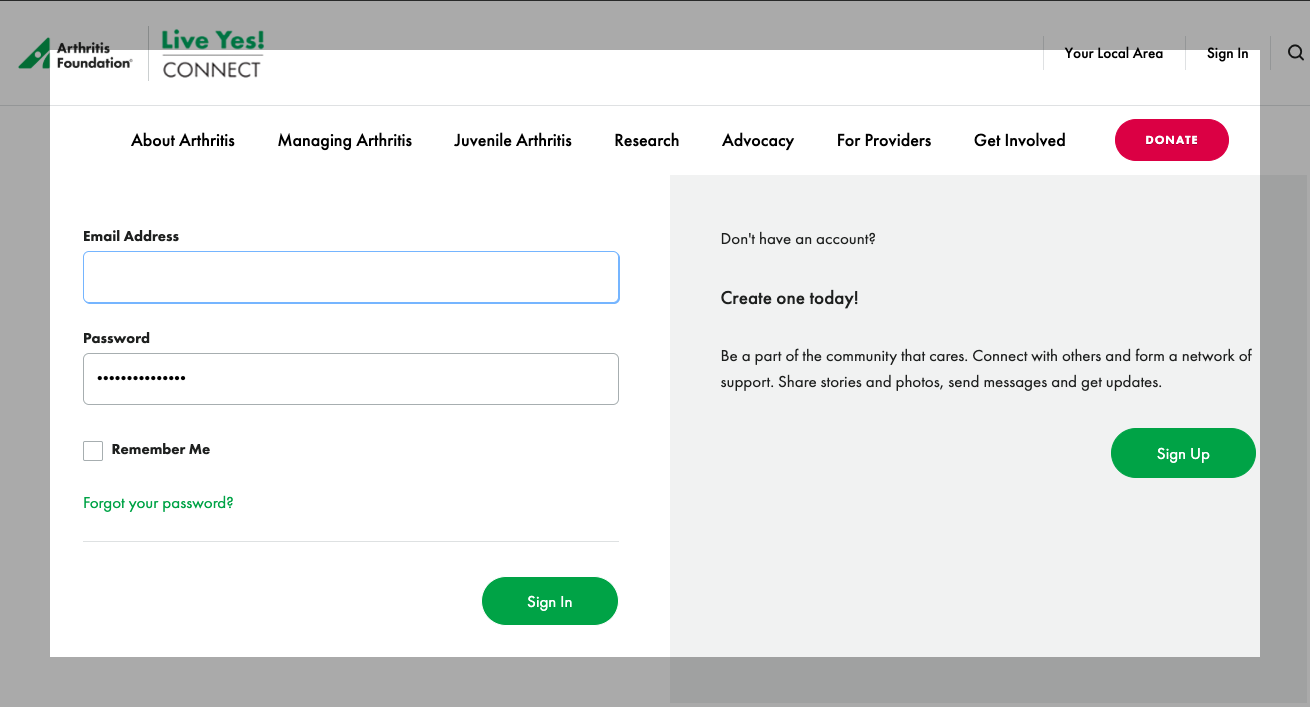Go to Juvenile Arthritis section
This screenshot has height=707, width=1310.
[x=513, y=141]
